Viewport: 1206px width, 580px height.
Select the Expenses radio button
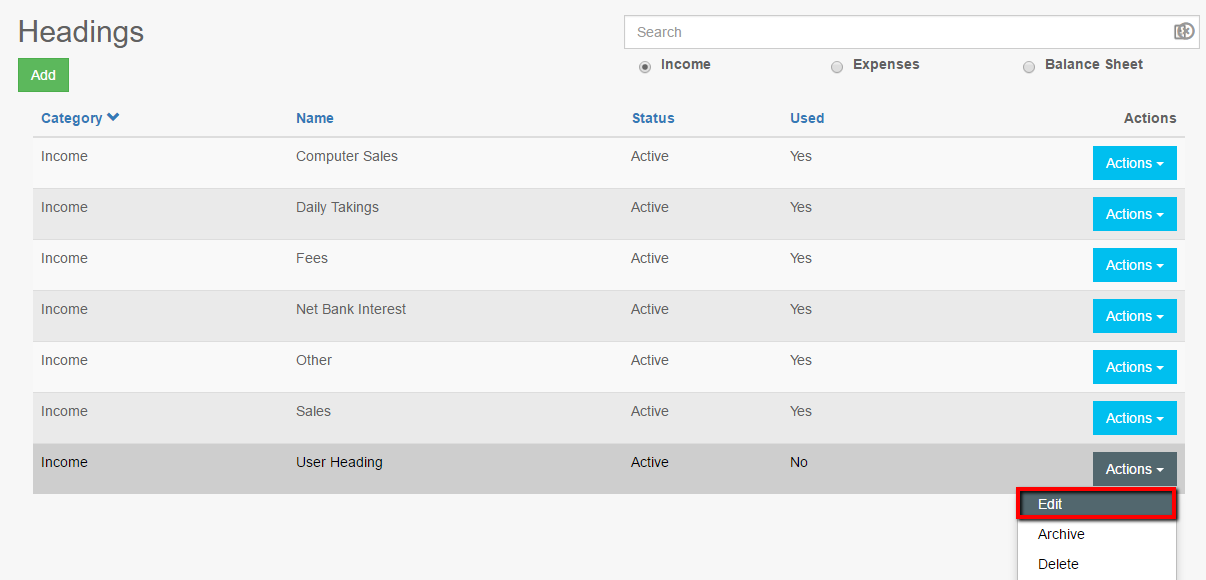pyautogui.click(x=837, y=67)
